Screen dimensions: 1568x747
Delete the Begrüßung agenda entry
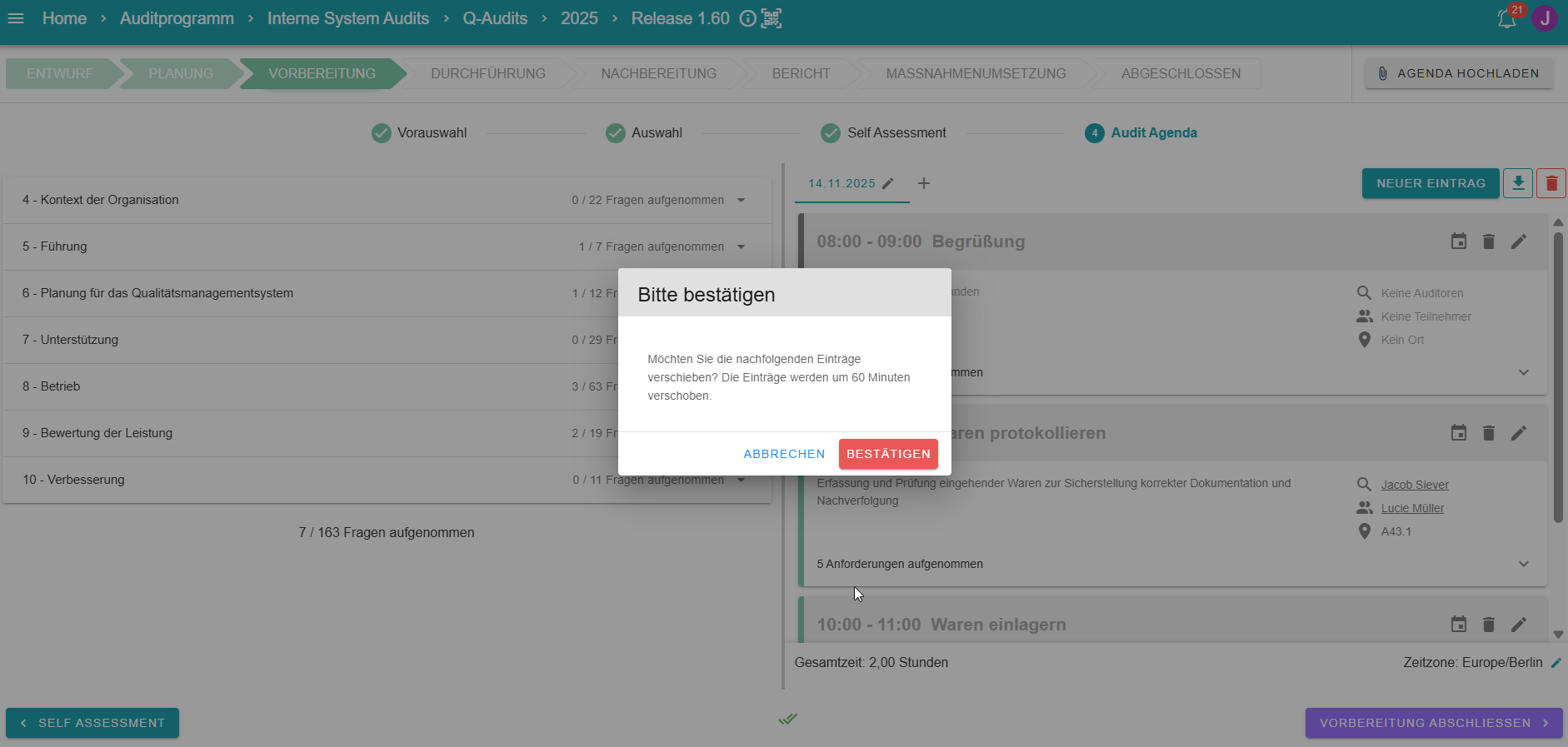point(1489,242)
